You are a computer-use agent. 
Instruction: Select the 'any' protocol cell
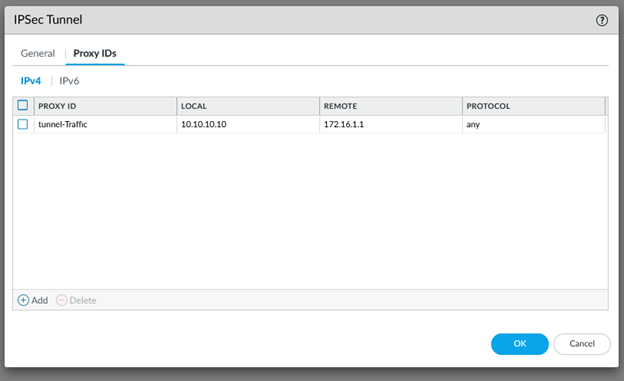coord(534,124)
